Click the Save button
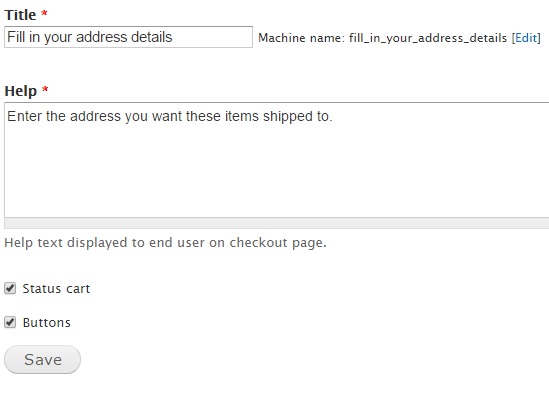 [x=42, y=359]
